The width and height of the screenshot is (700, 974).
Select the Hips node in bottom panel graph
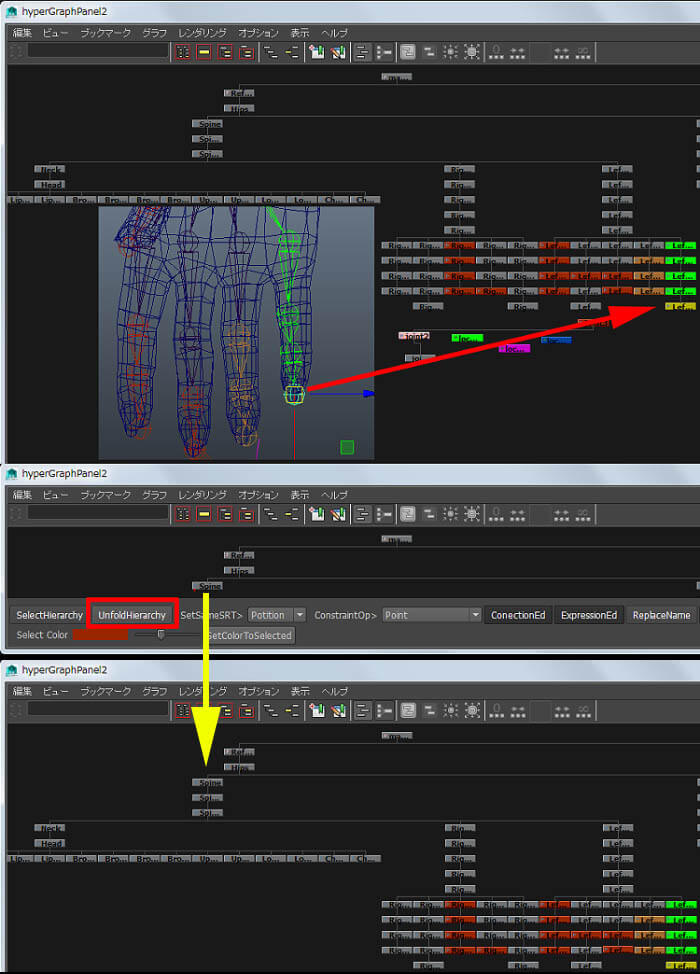[x=239, y=767]
